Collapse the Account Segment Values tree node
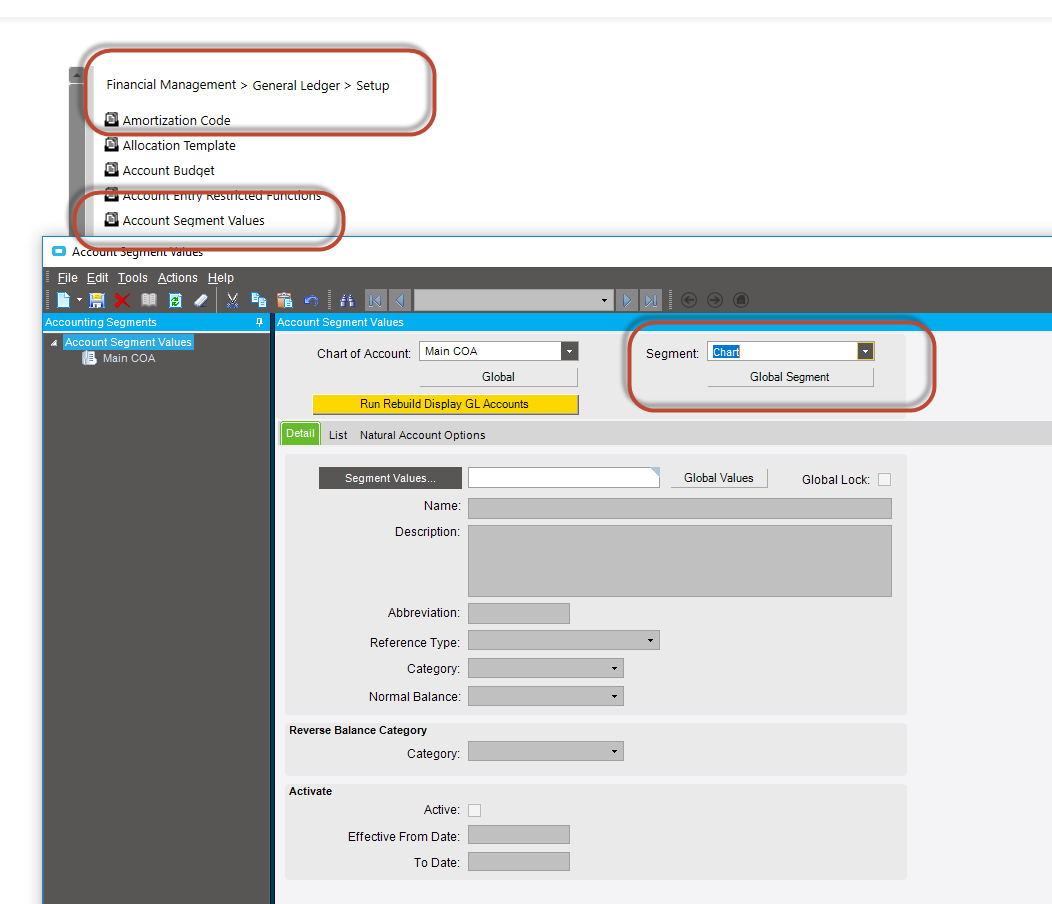 [54, 341]
